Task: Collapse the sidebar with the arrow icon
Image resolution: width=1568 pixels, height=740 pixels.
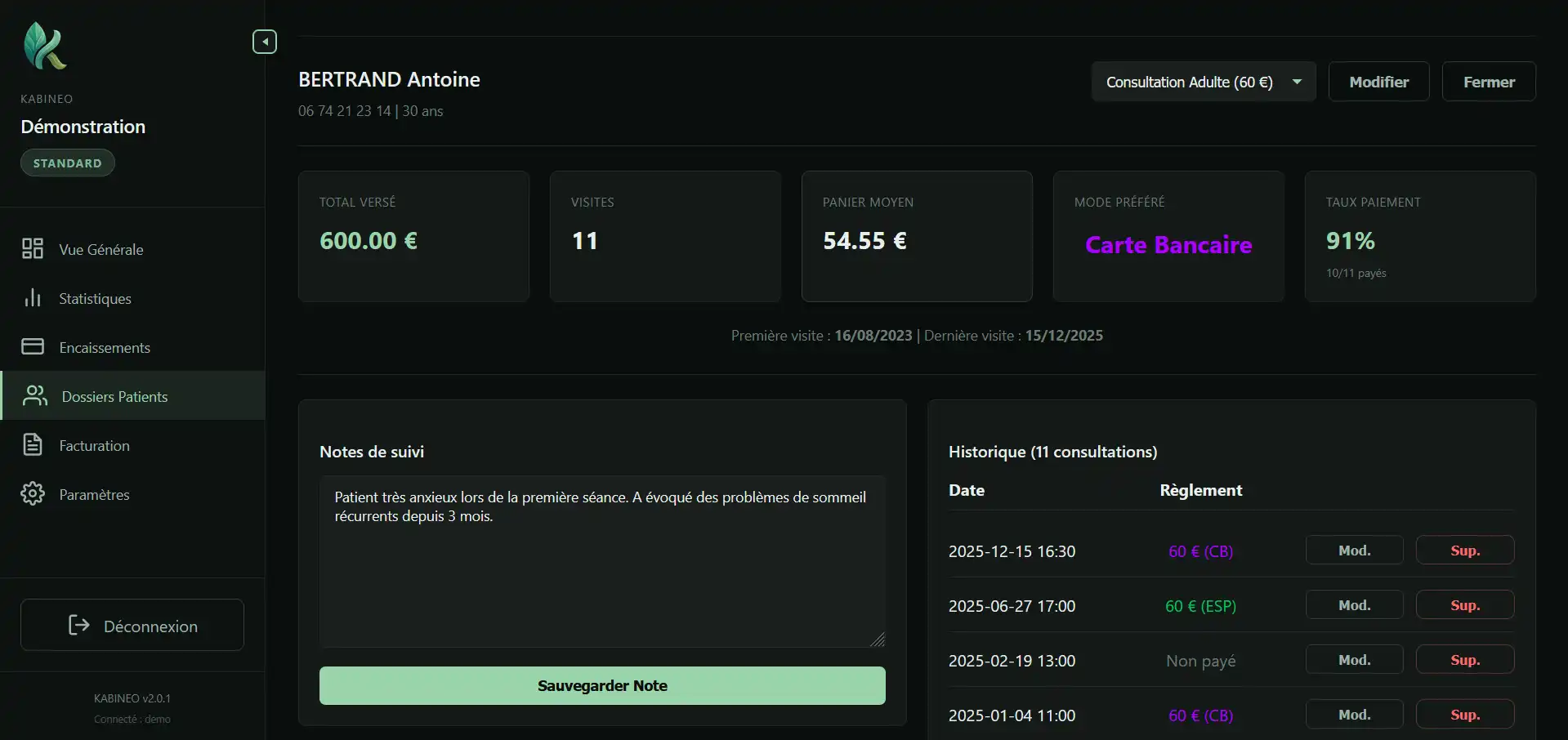Action: pyautogui.click(x=264, y=42)
